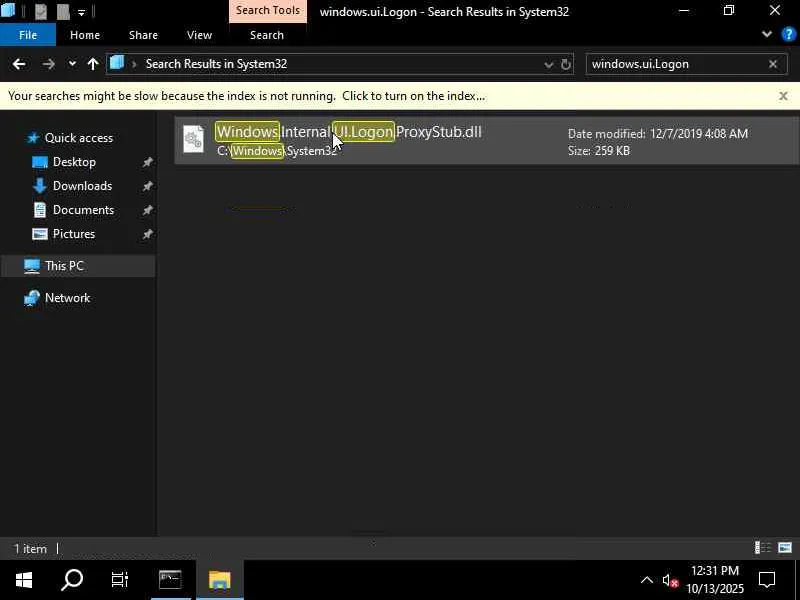Open Network in navigation pane
The height and width of the screenshot is (600, 800).
tap(67, 298)
